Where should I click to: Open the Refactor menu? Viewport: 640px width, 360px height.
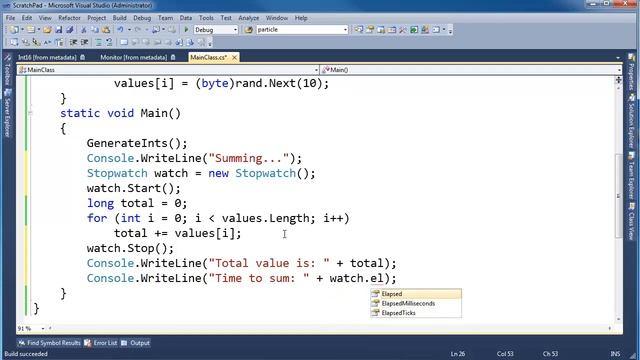69,18
